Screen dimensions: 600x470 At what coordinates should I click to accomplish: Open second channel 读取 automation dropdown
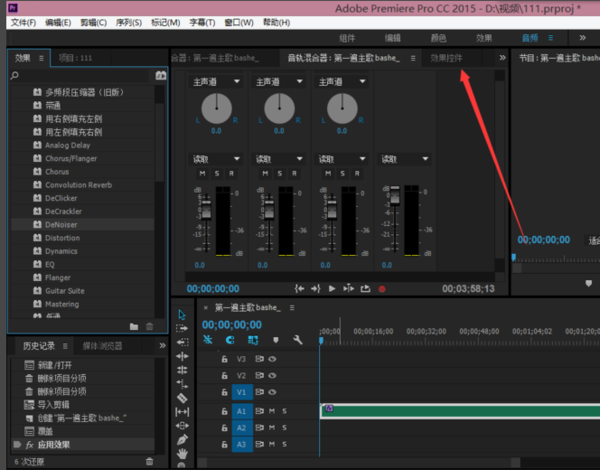coord(278,159)
